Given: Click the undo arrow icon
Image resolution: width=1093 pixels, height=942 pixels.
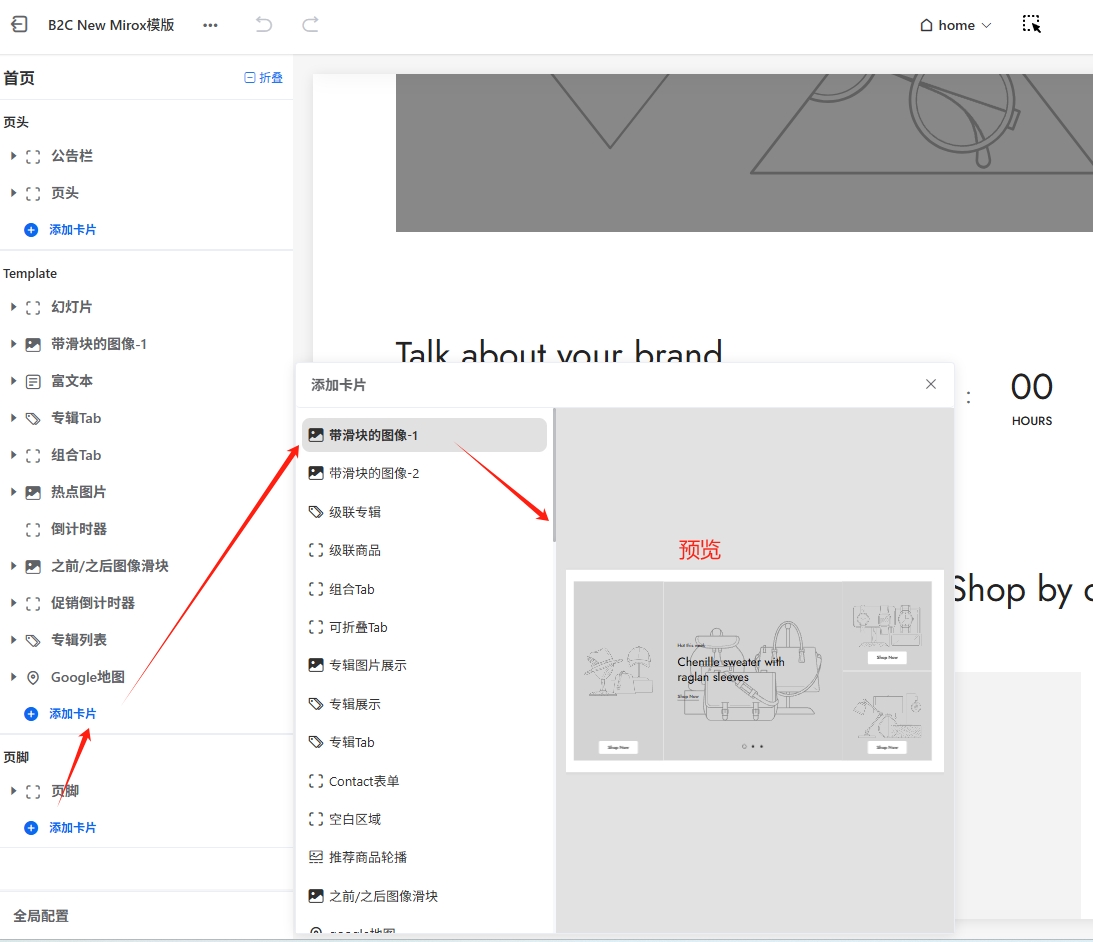Looking at the screenshot, I should click(x=264, y=25).
